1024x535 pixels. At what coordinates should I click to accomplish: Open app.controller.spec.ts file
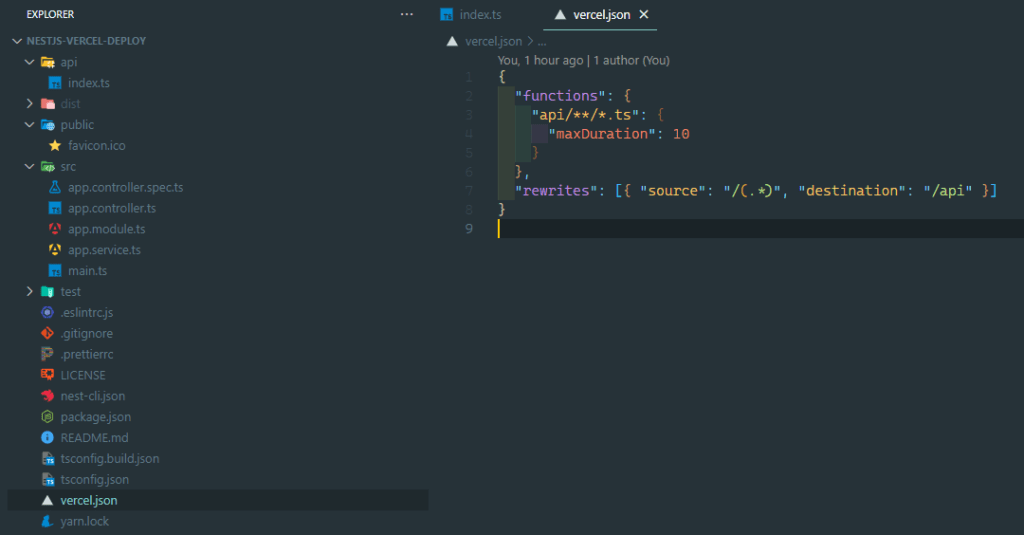(125, 187)
